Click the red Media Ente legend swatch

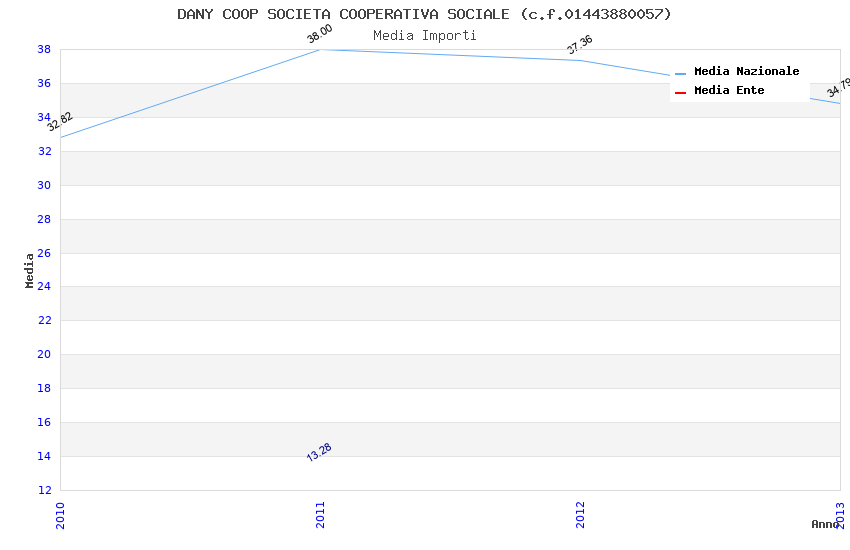click(680, 93)
